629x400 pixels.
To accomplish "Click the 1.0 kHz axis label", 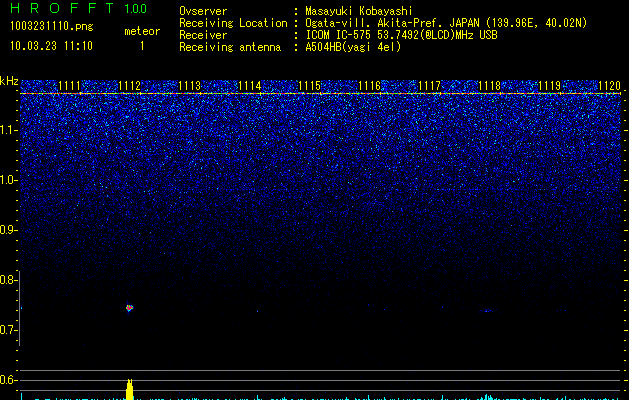I will coord(8,180).
